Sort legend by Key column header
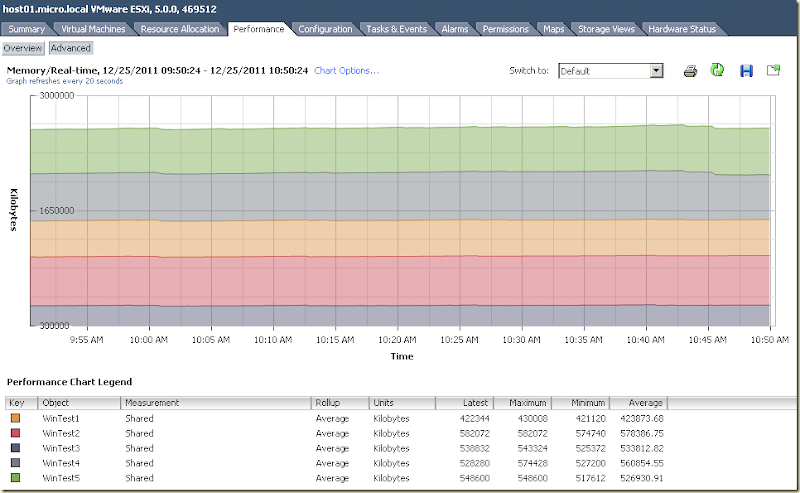This screenshot has height=493, width=800. click(x=21, y=403)
